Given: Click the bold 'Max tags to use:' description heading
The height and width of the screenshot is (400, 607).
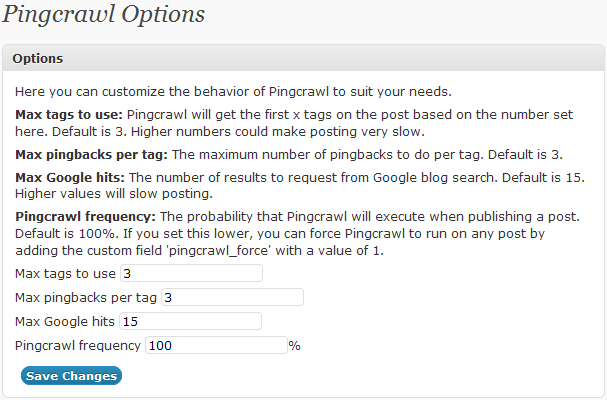Looking at the screenshot, I should click(x=69, y=115).
